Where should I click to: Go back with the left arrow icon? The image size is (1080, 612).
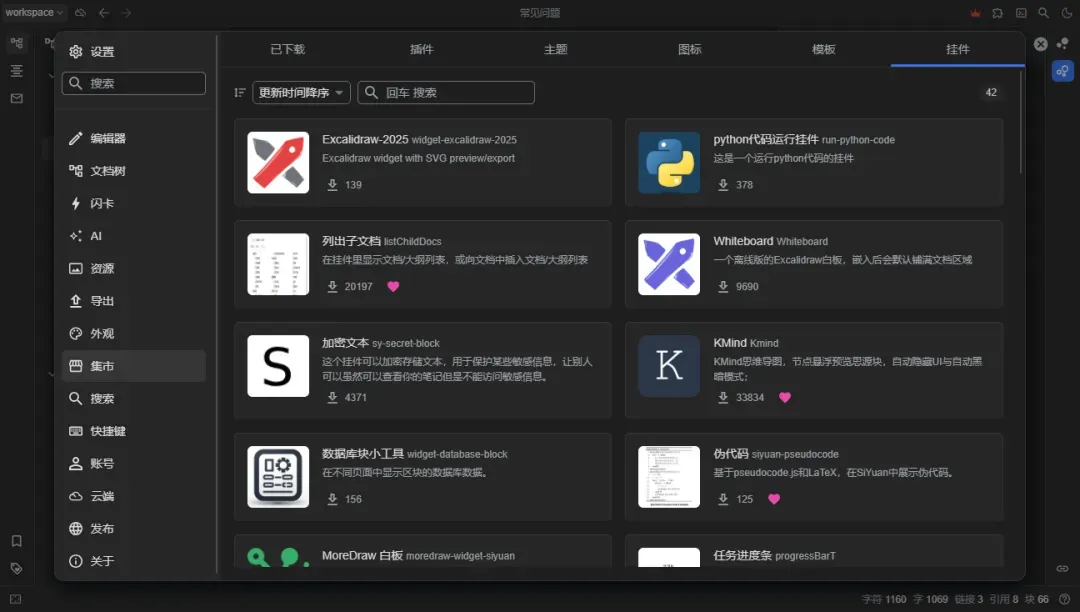tap(104, 13)
